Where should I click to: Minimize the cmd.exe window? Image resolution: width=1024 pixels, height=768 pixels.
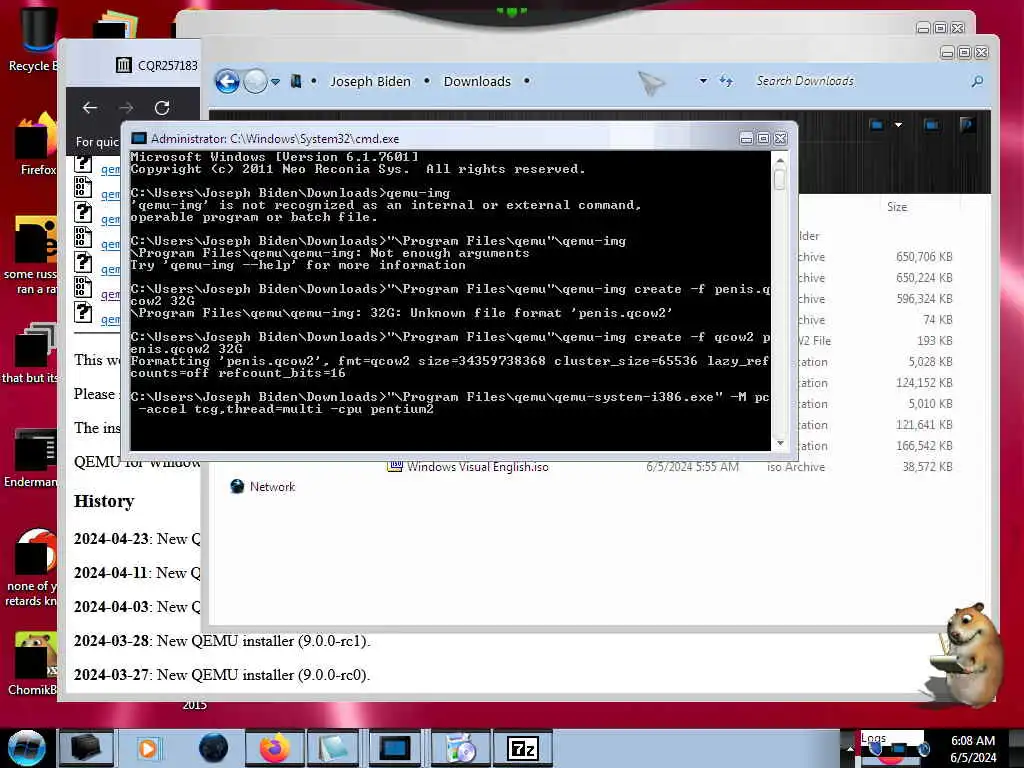point(746,138)
